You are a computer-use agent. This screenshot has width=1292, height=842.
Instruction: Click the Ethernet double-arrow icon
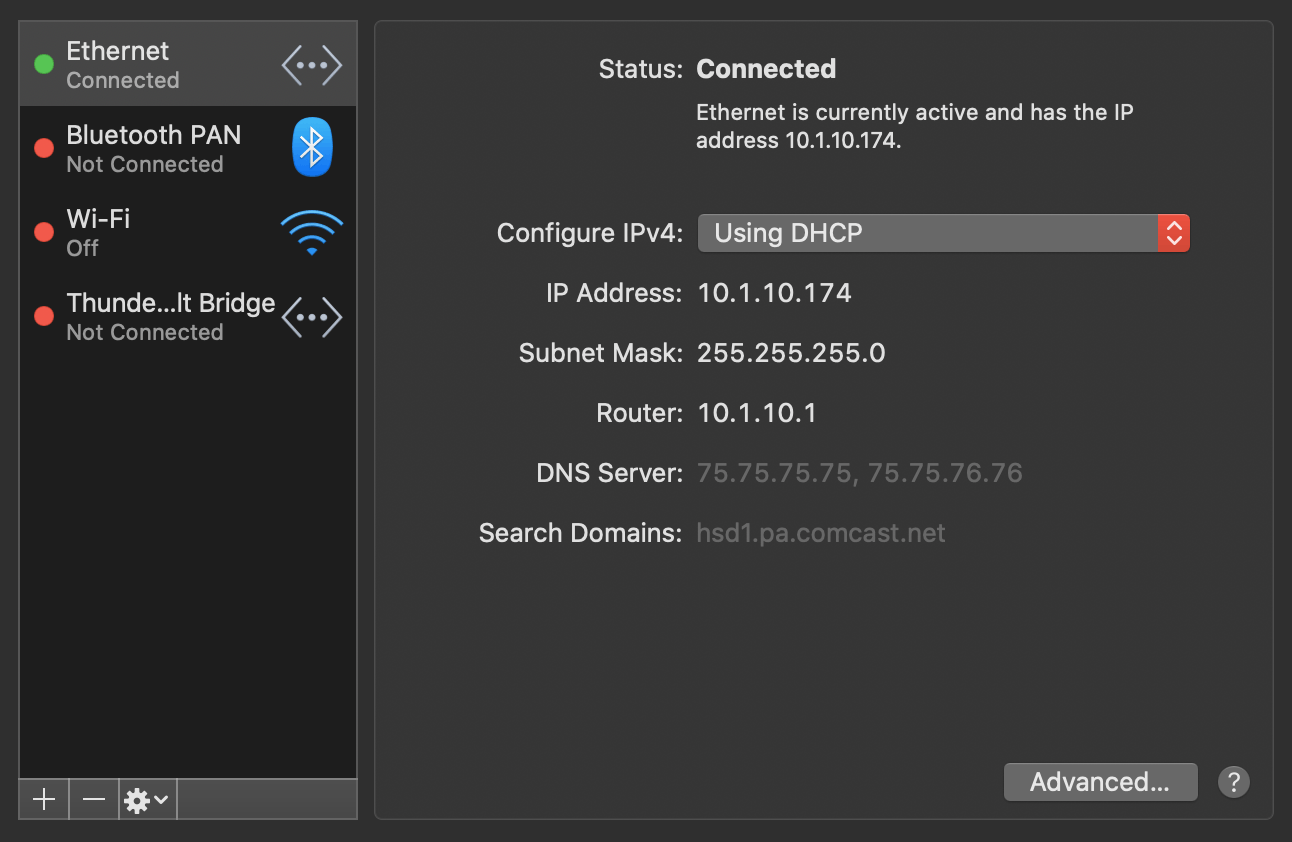(x=312, y=66)
